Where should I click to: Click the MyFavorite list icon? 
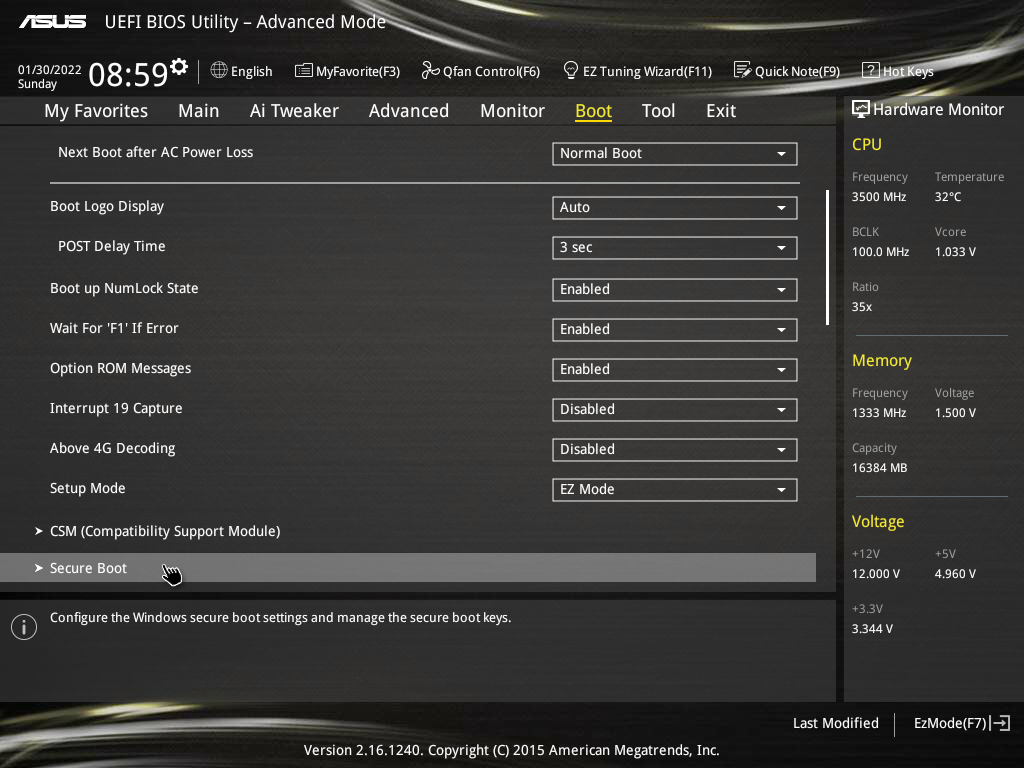coord(303,71)
